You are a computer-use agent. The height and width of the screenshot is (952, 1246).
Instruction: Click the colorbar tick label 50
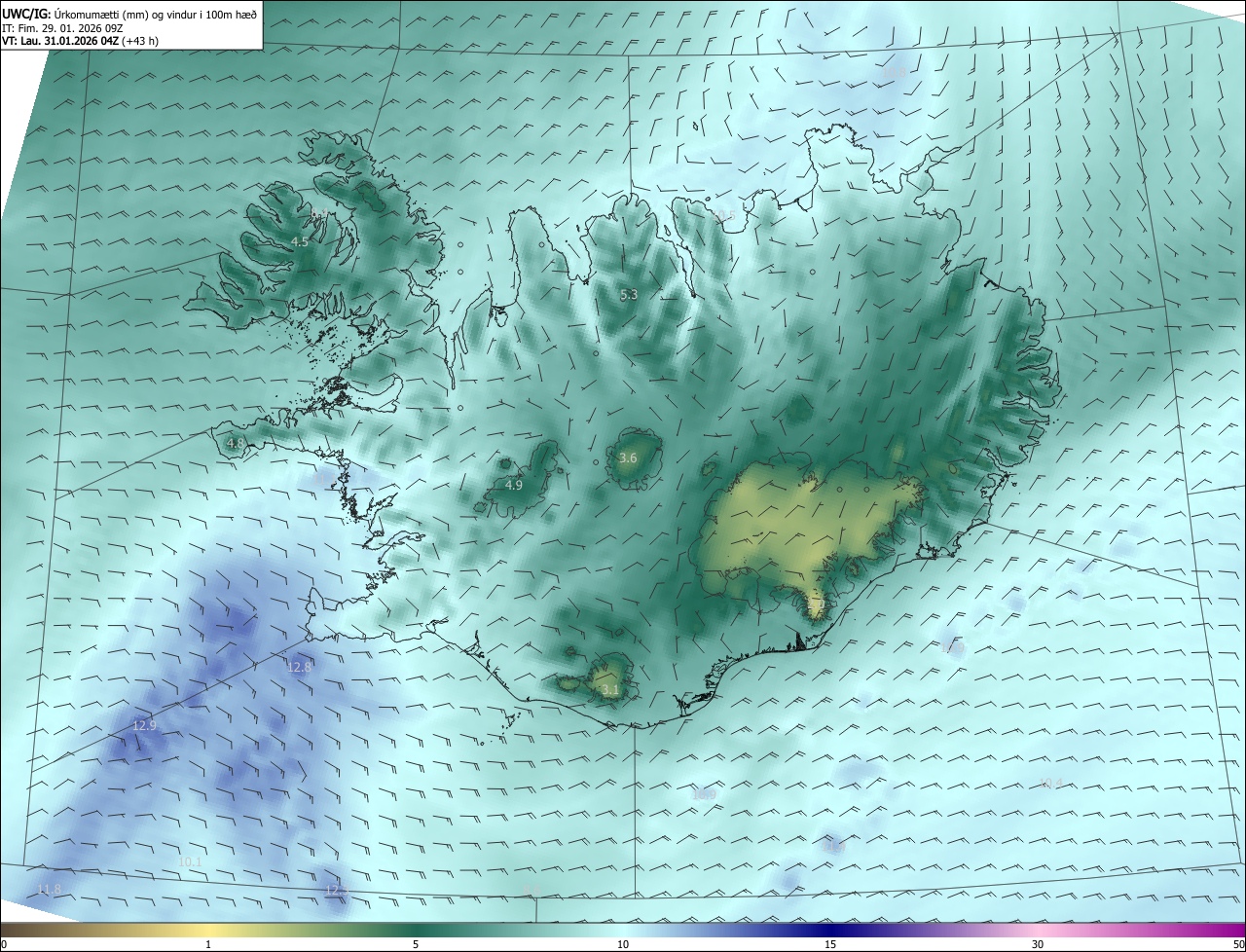point(1238,944)
